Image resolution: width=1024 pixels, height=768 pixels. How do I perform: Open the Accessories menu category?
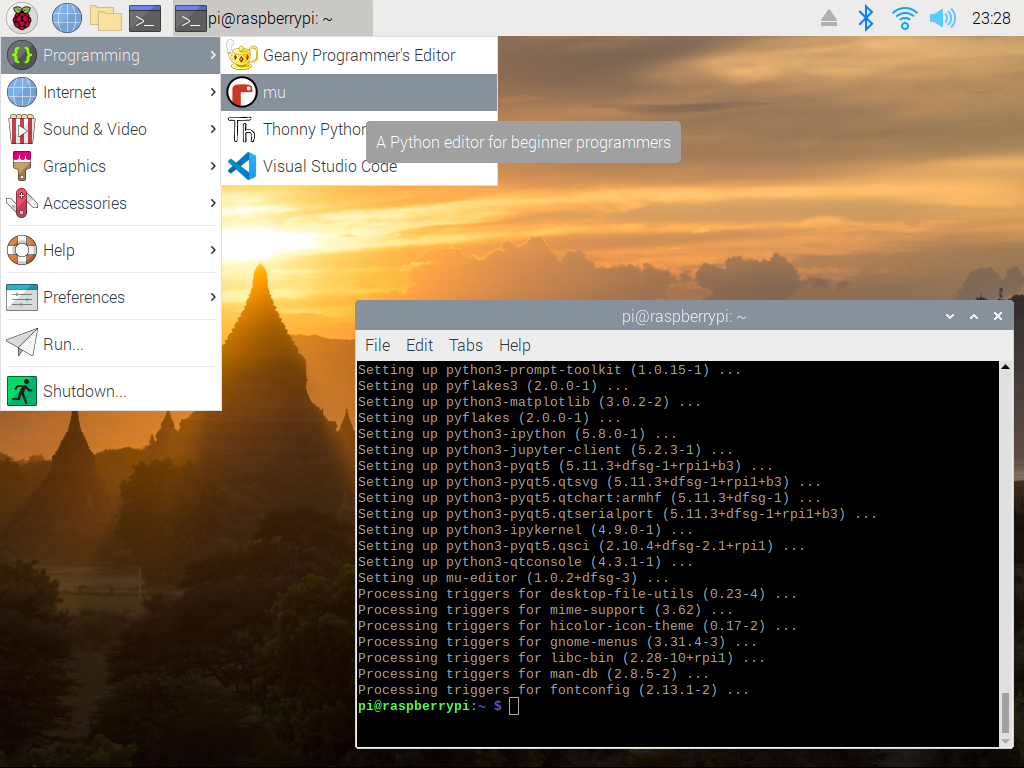[x=111, y=203]
